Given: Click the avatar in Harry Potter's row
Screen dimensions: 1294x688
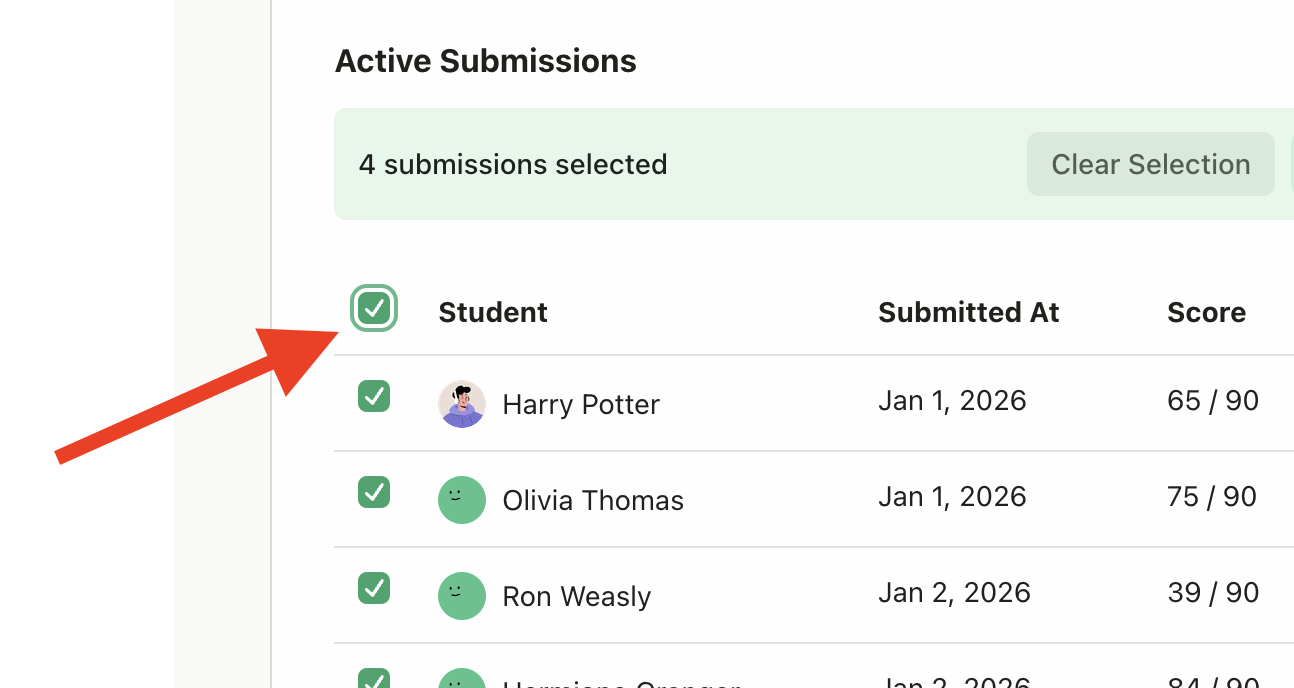Looking at the screenshot, I should tap(461, 404).
